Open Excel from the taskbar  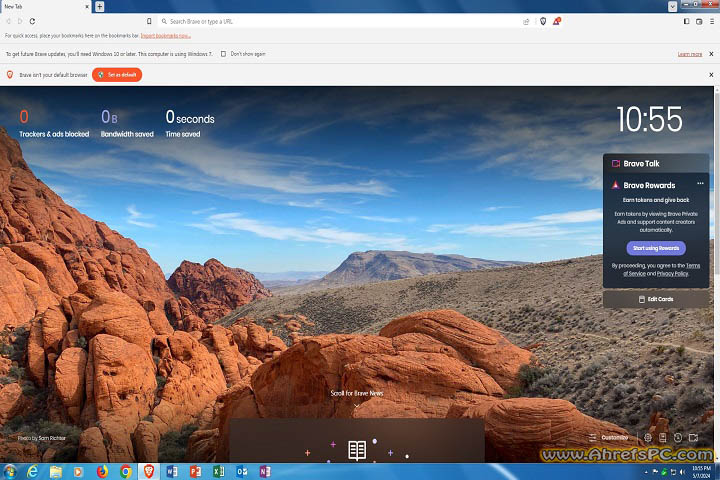pyautogui.click(x=219, y=472)
